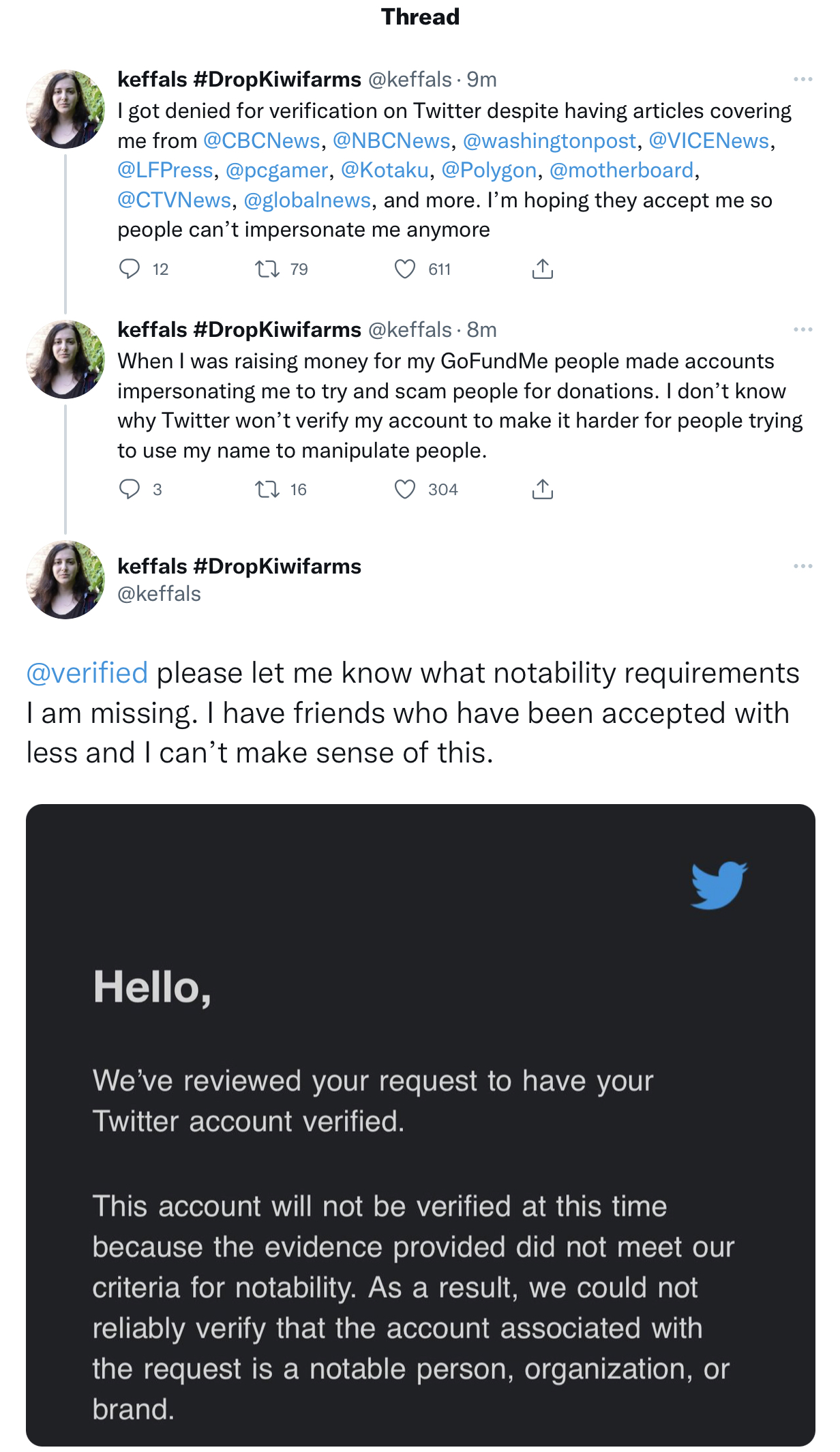
Task: Share the GoFundMe impersonation tweet
Action: tap(542, 489)
